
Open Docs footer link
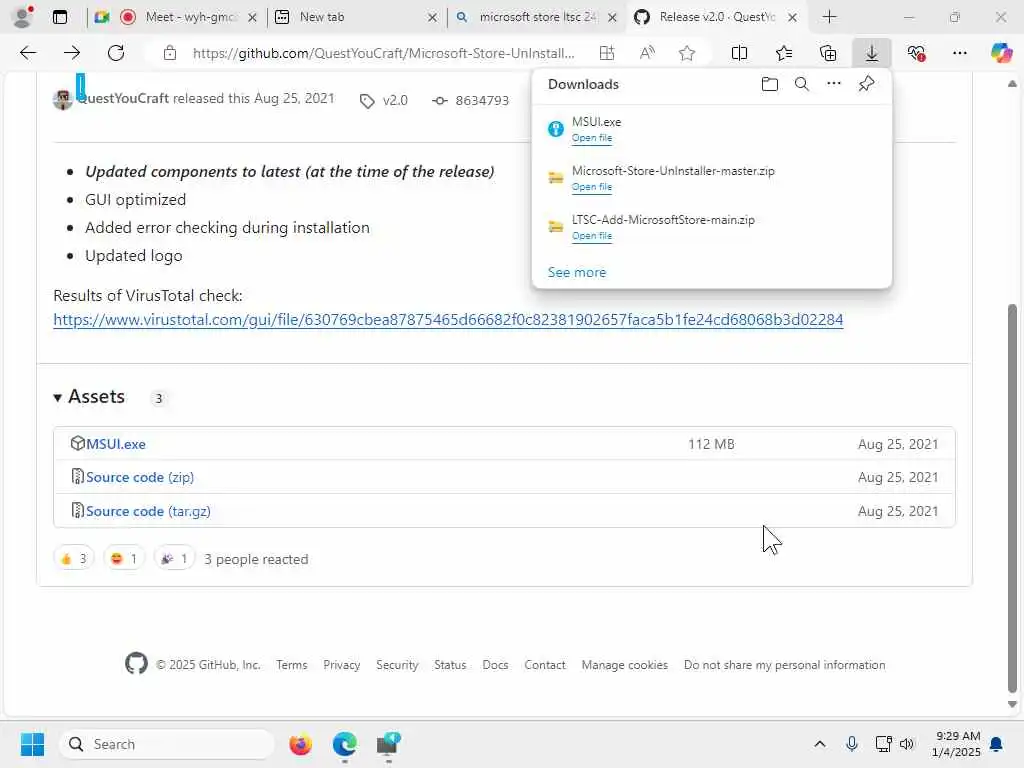495,664
